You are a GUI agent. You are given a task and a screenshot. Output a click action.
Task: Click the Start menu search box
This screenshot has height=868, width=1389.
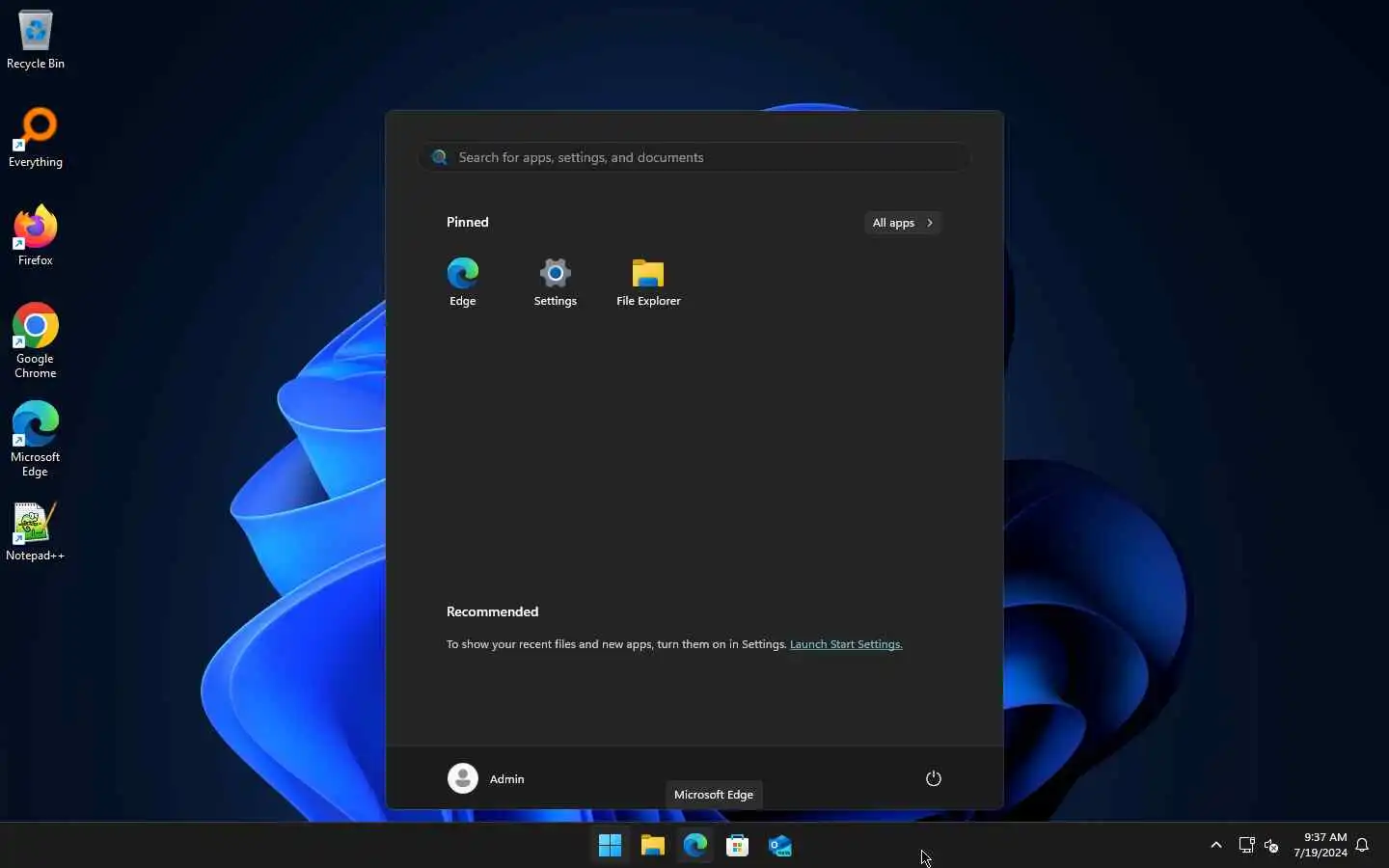694,157
